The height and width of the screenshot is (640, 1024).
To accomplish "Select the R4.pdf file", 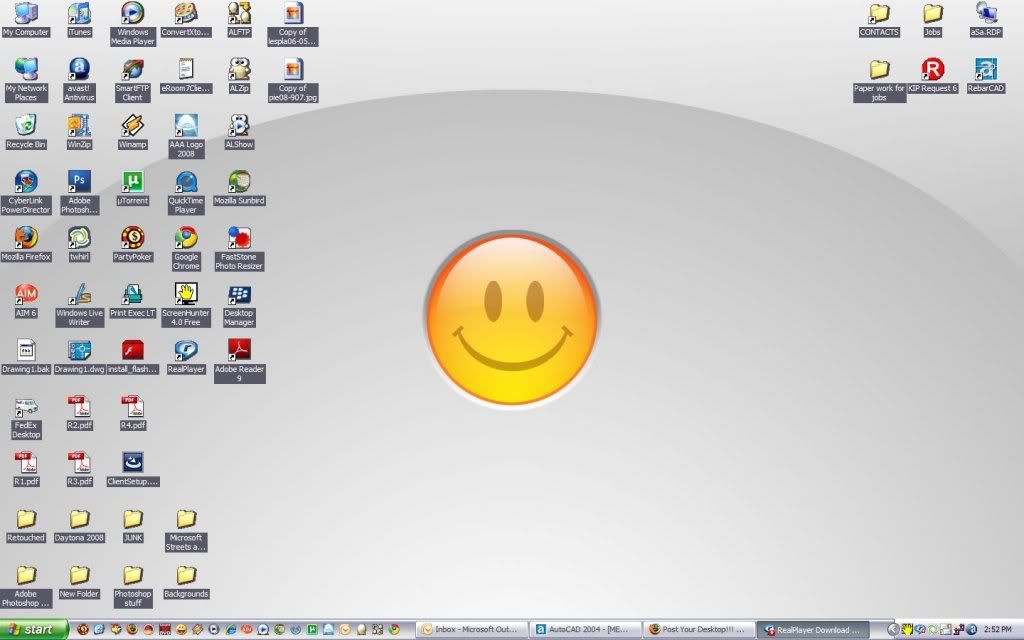I will point(133,413).
